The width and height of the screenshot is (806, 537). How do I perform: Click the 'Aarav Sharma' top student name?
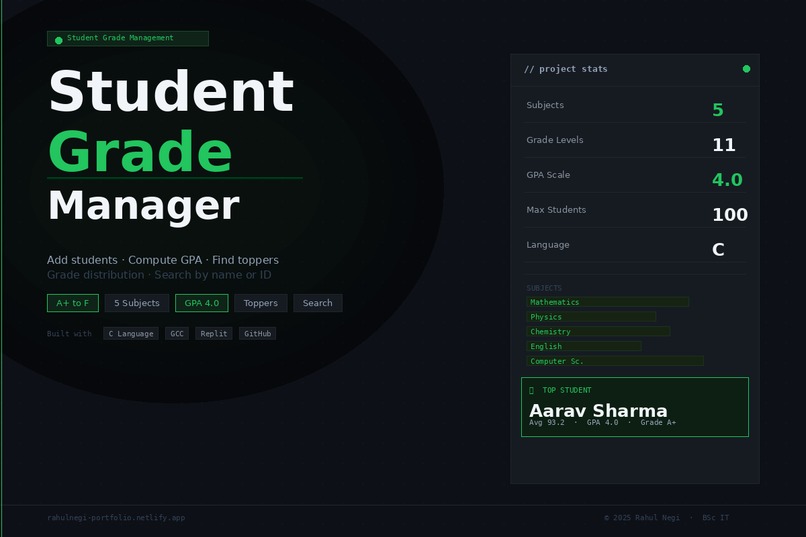coord(598,411)
